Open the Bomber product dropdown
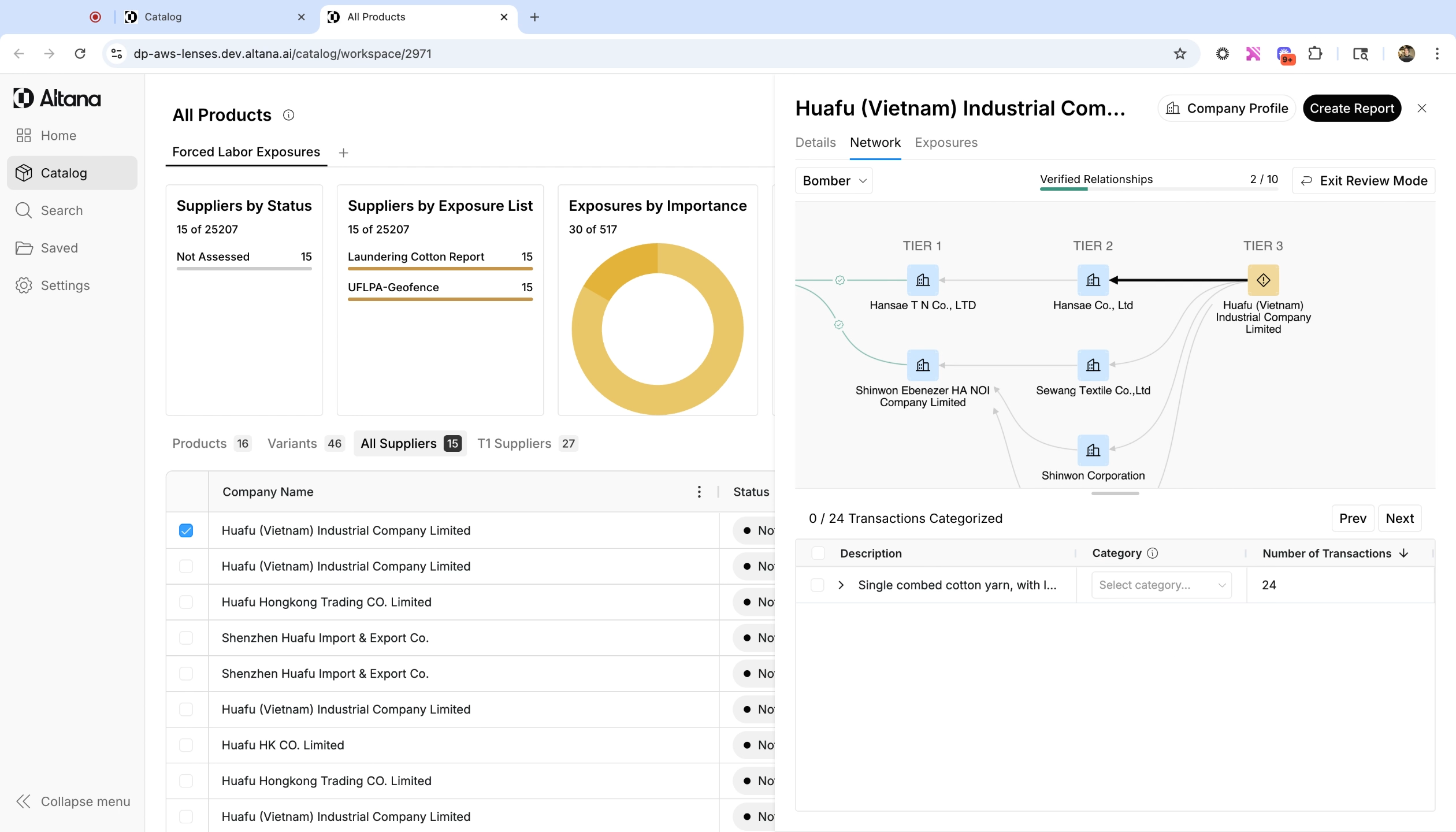Viewport: 1456px width, 832px height. (833, 181)
